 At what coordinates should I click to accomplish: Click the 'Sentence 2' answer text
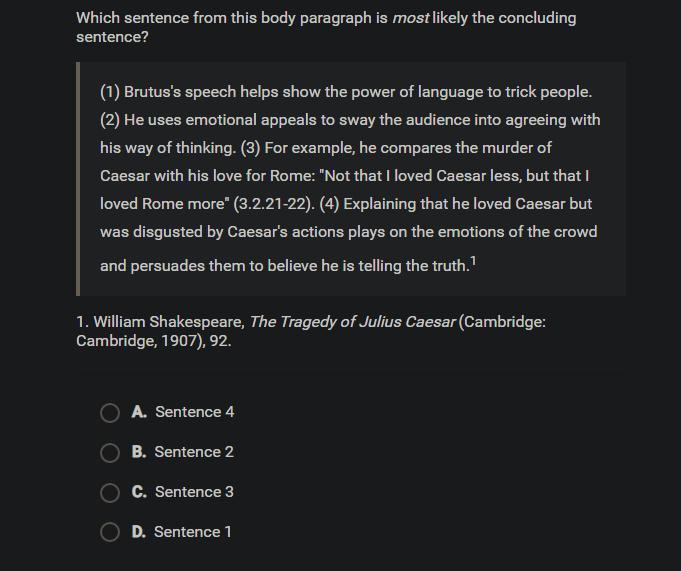click(x=194, y=452)
